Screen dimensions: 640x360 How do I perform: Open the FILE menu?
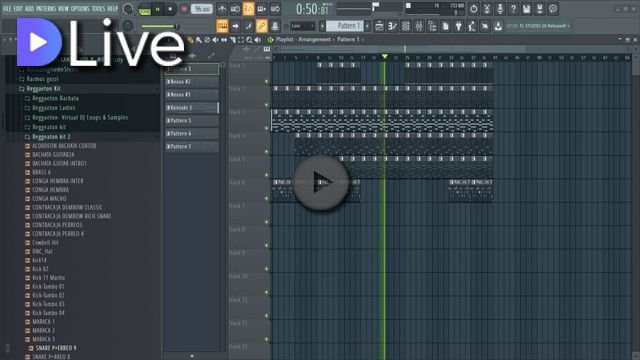pos(7,9)
